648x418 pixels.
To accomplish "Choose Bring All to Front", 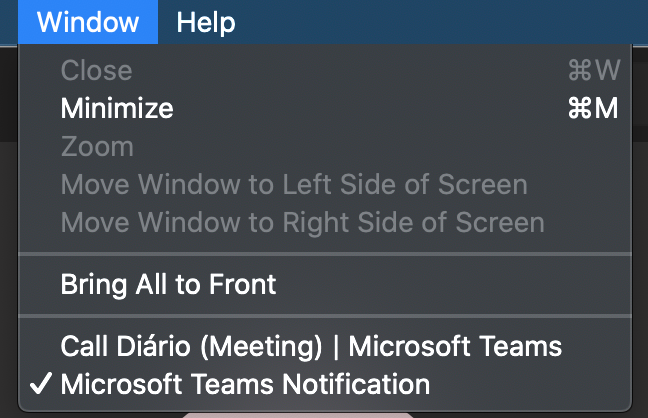I will pos(168,284).
